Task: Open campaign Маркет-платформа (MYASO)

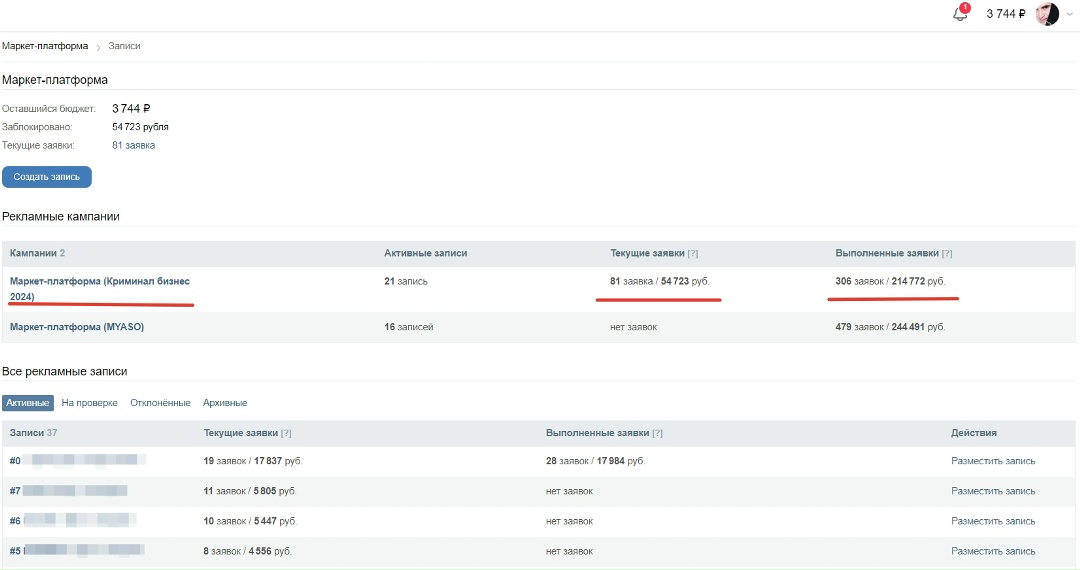Action: click(77, 327)
